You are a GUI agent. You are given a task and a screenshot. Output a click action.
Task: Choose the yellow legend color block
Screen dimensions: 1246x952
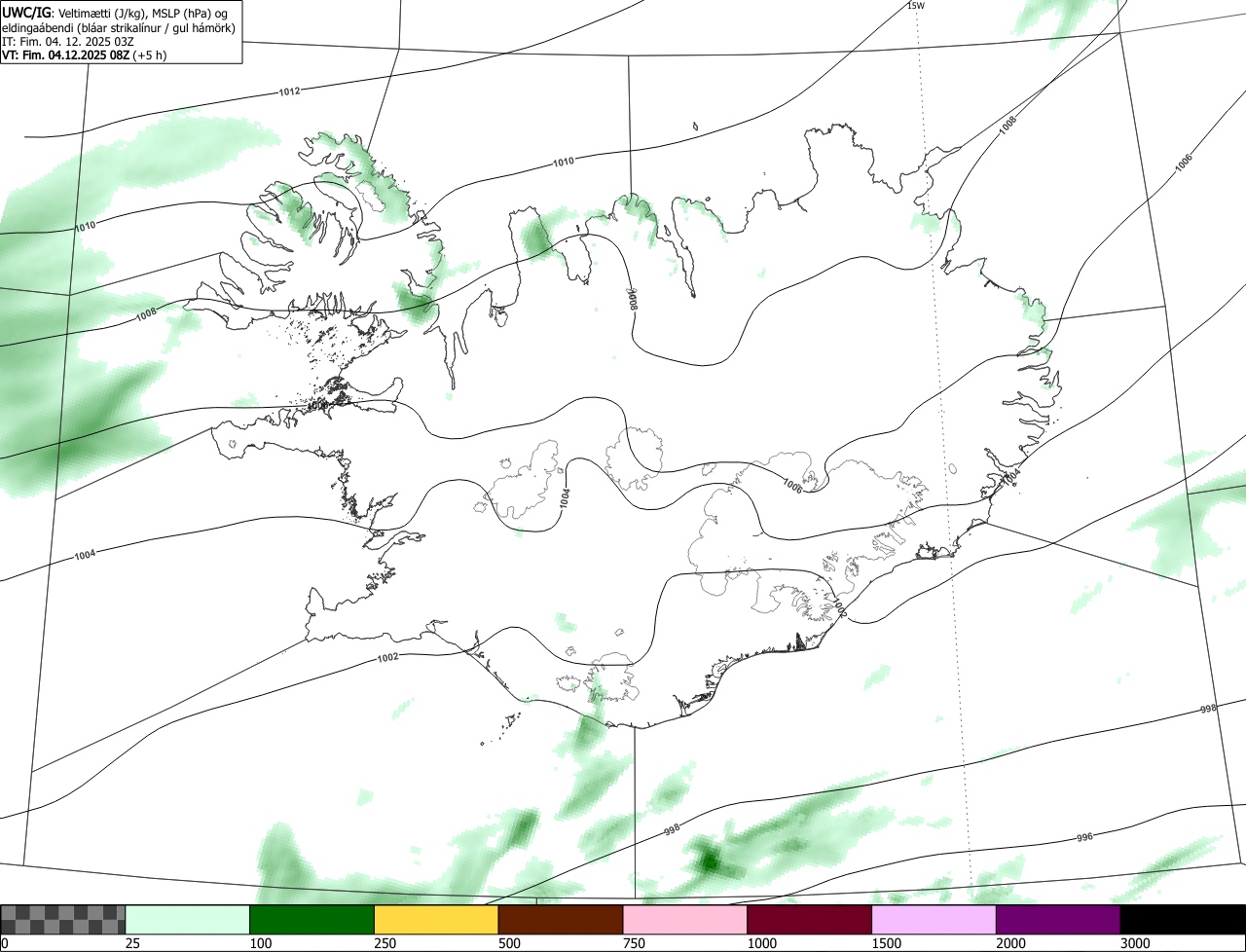(436, 920)
